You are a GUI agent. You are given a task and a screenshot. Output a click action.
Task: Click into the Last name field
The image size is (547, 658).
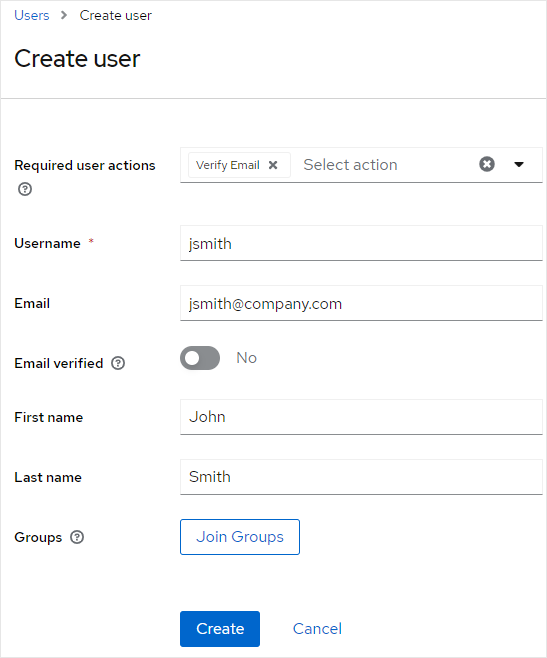(361, 477)
